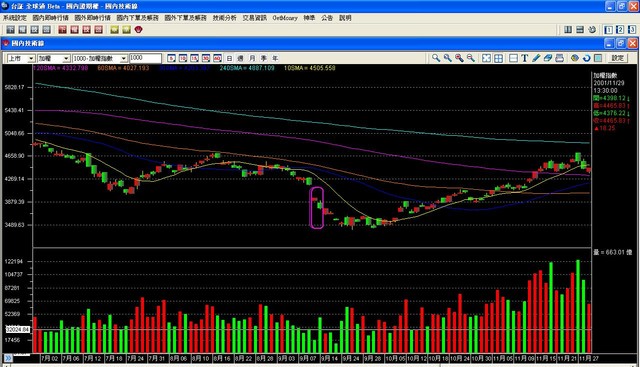Open the 上市 market dropdown

(x=21, y=59)
